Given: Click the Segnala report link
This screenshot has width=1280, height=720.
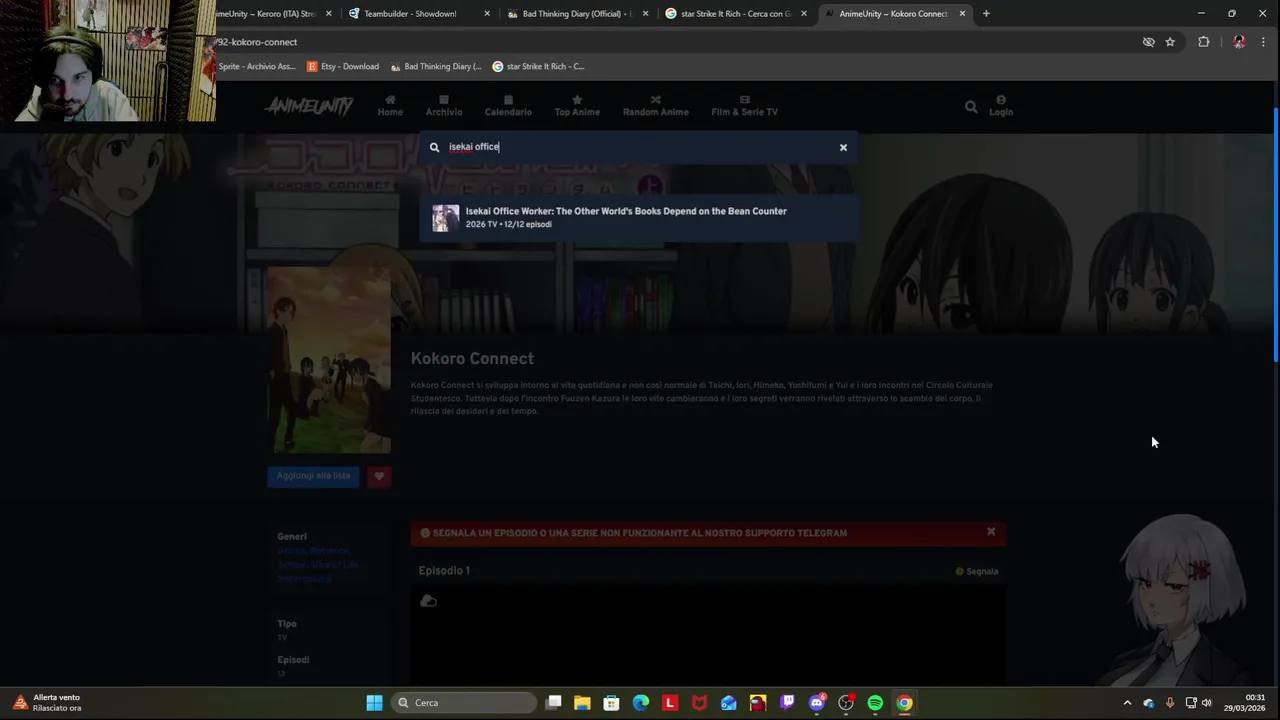Looking at the screenshot, I should tap(977, 572).
